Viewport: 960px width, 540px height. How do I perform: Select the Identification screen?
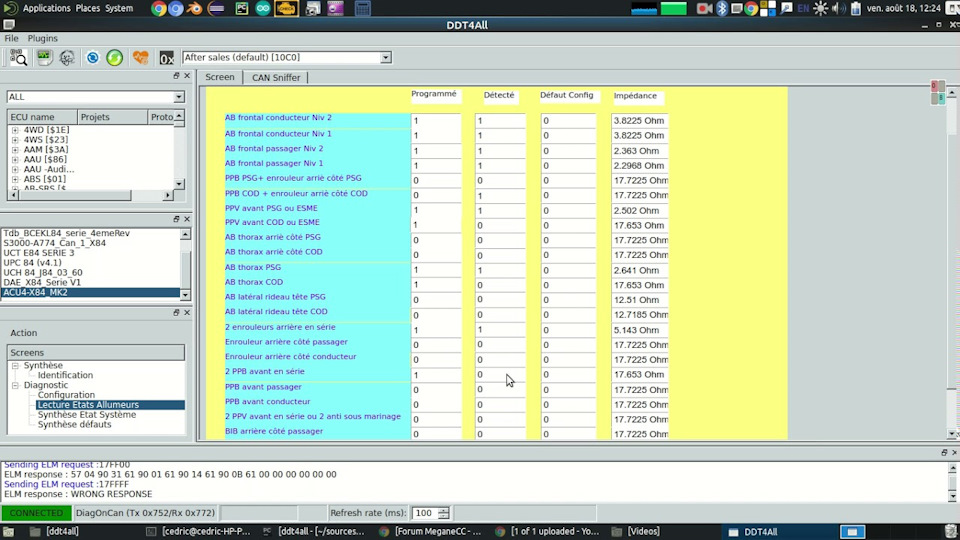pyautogui.click(x=66, y=375)
